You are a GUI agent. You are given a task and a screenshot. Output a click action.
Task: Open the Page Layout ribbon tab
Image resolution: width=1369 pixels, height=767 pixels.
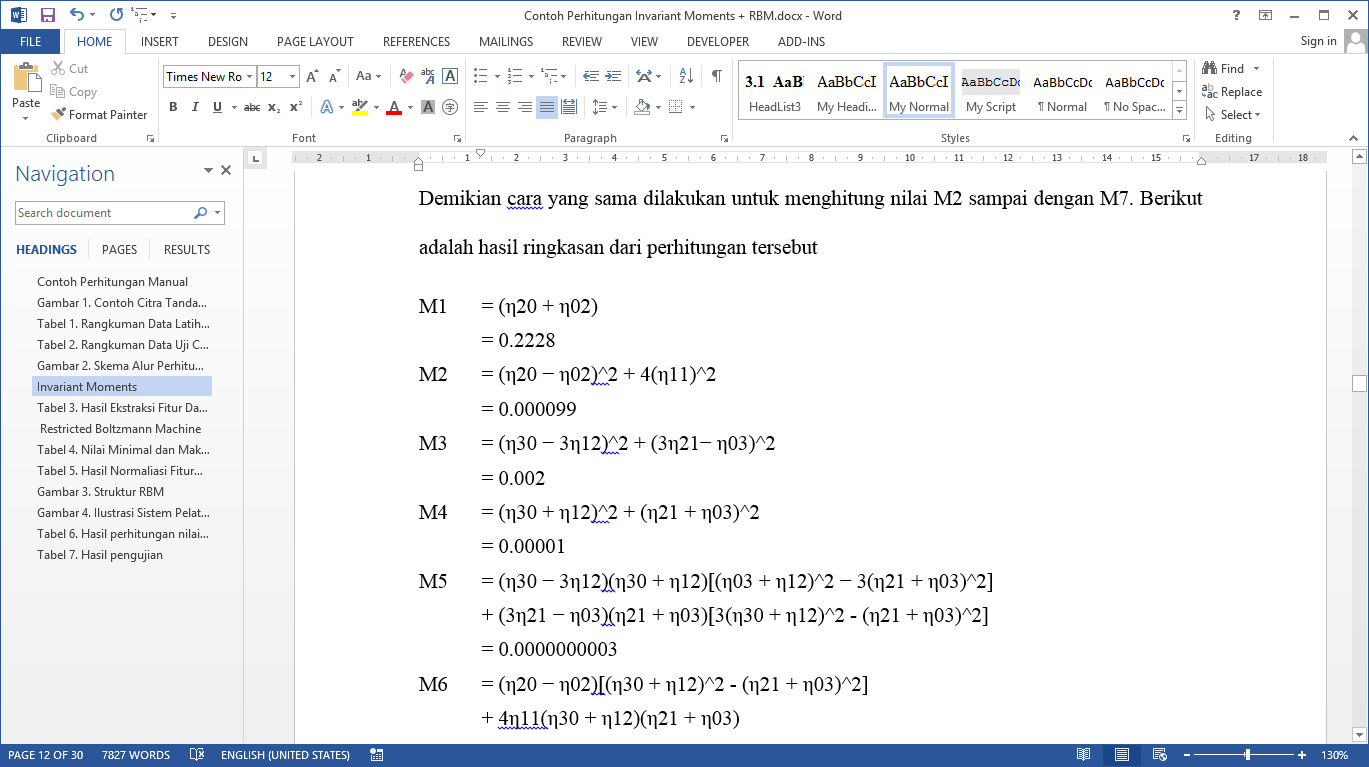tap(315, 42)
